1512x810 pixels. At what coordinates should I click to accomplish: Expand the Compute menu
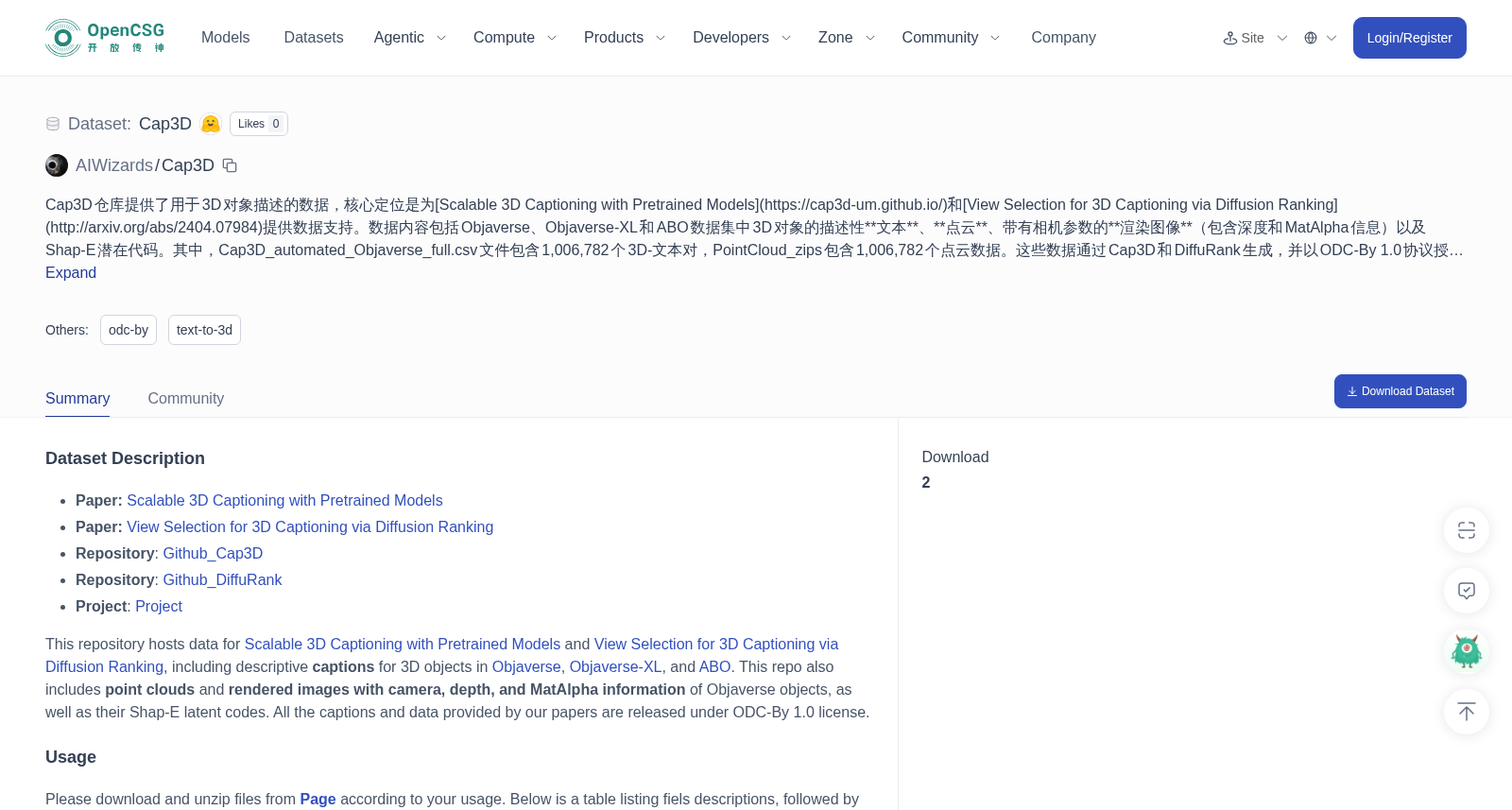click(515, 38)
